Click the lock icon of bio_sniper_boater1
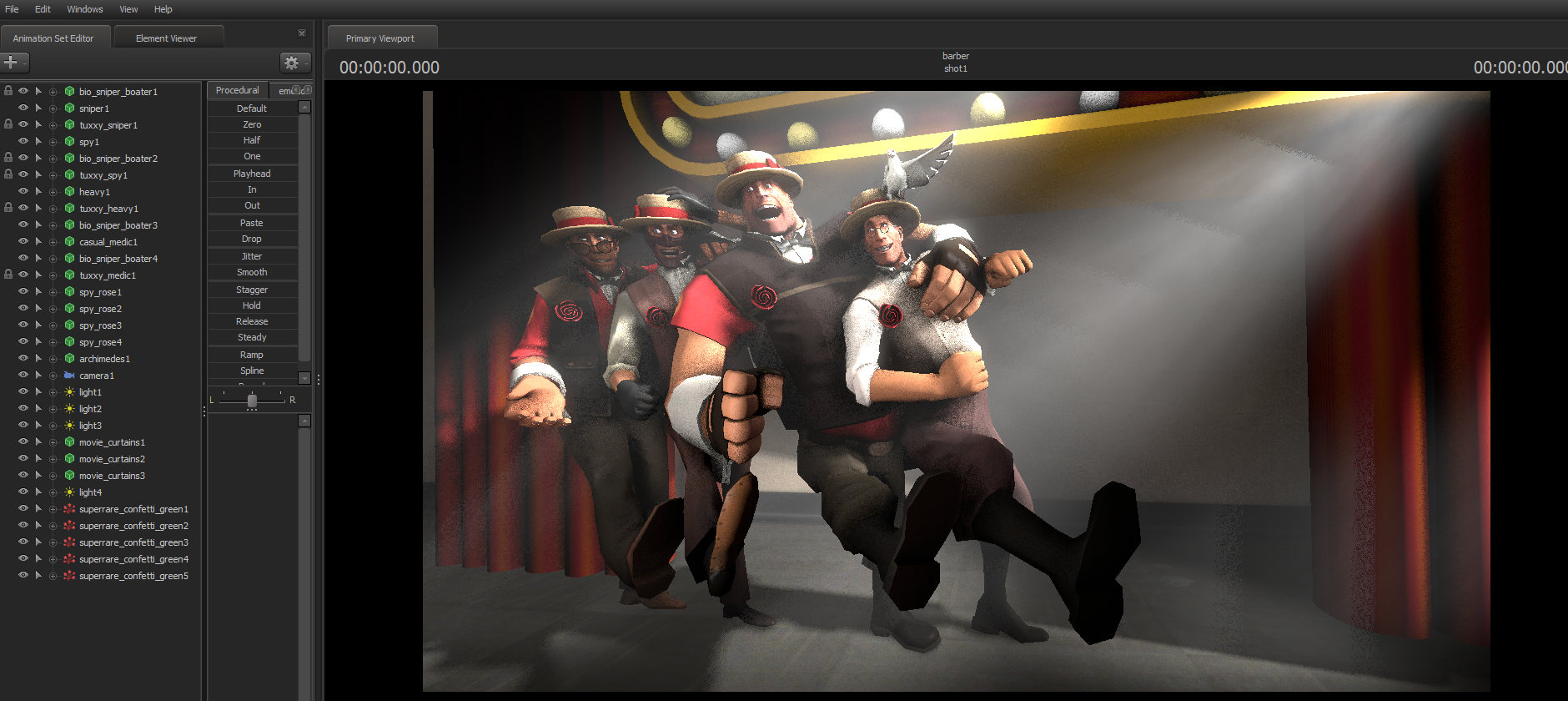 point(8,91)
